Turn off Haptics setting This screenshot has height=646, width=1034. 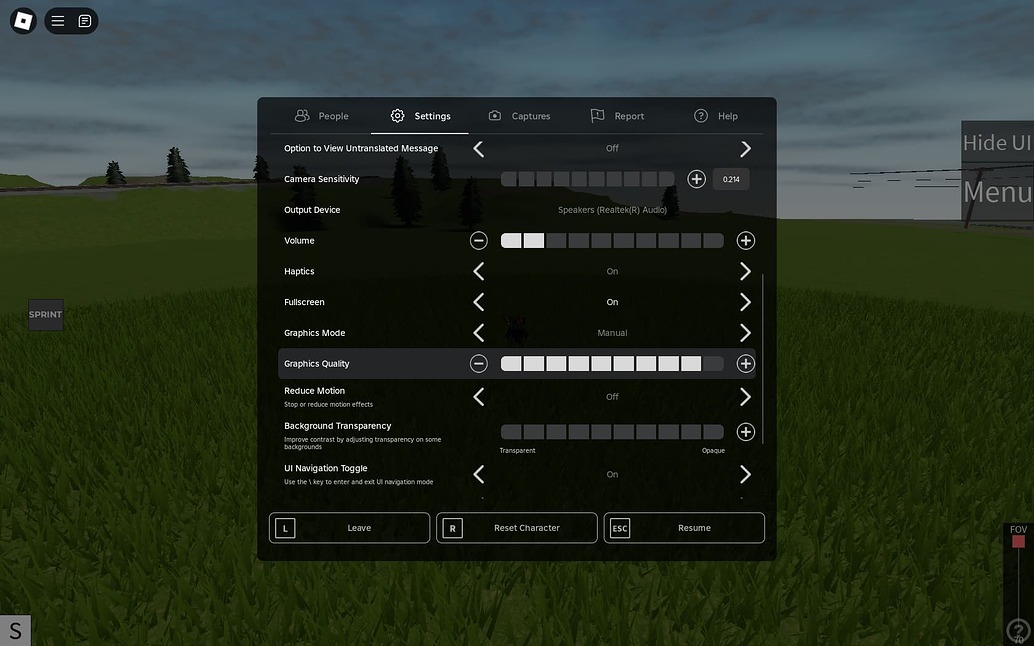tap(478, 270)
